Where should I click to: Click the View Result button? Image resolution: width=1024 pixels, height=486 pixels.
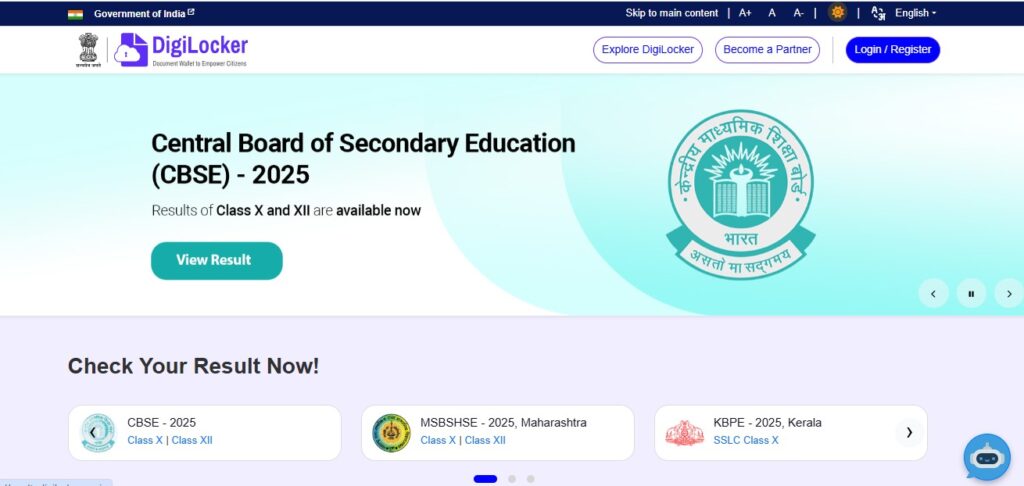217,261
